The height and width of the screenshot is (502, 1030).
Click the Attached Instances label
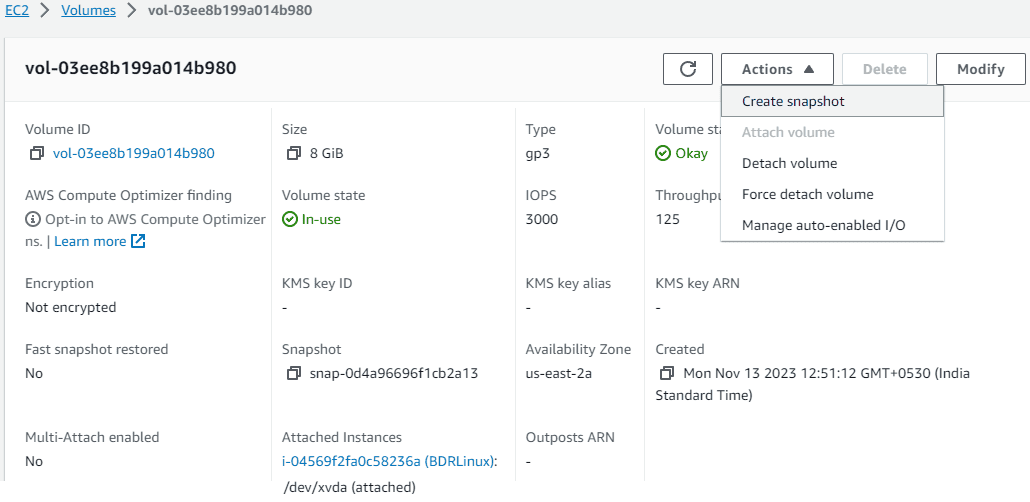click(x=342, y=437)
